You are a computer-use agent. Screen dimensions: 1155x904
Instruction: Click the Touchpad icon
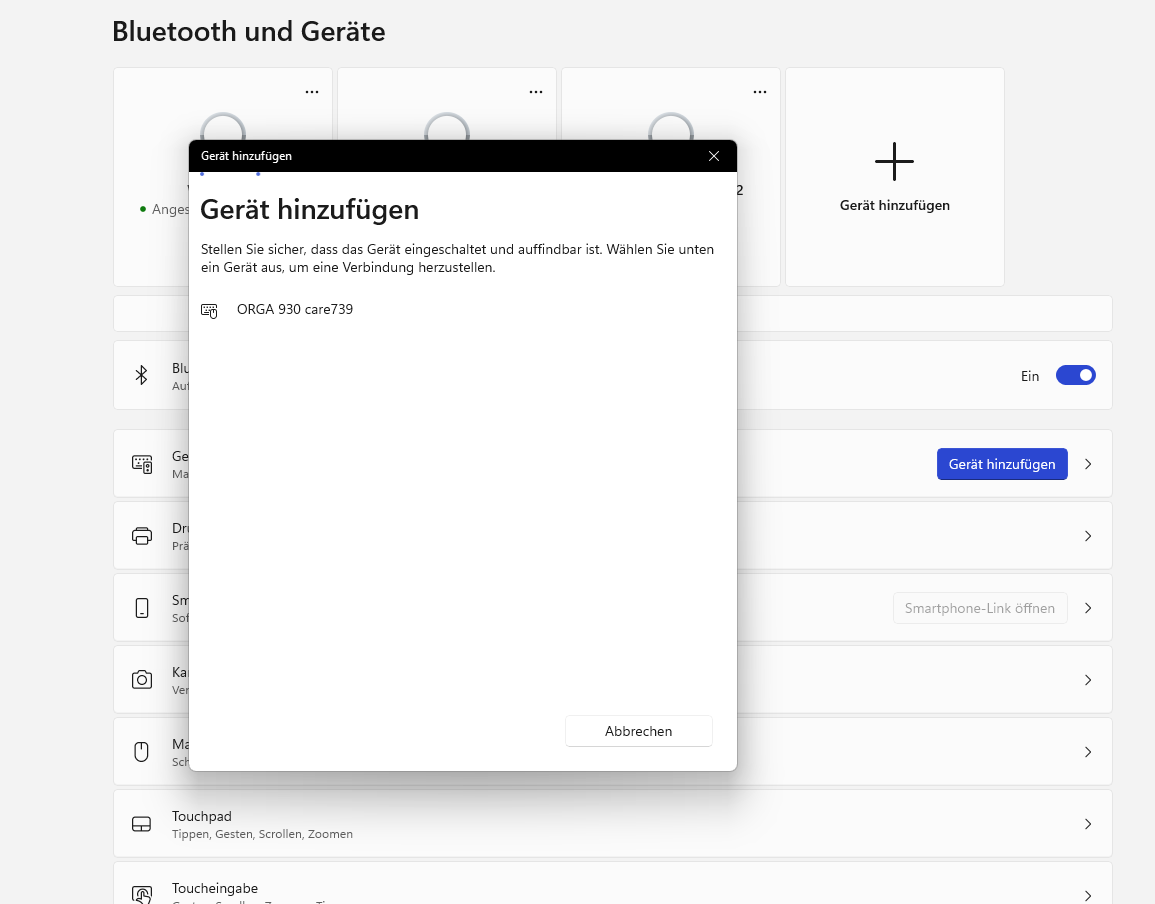[141, 824]
